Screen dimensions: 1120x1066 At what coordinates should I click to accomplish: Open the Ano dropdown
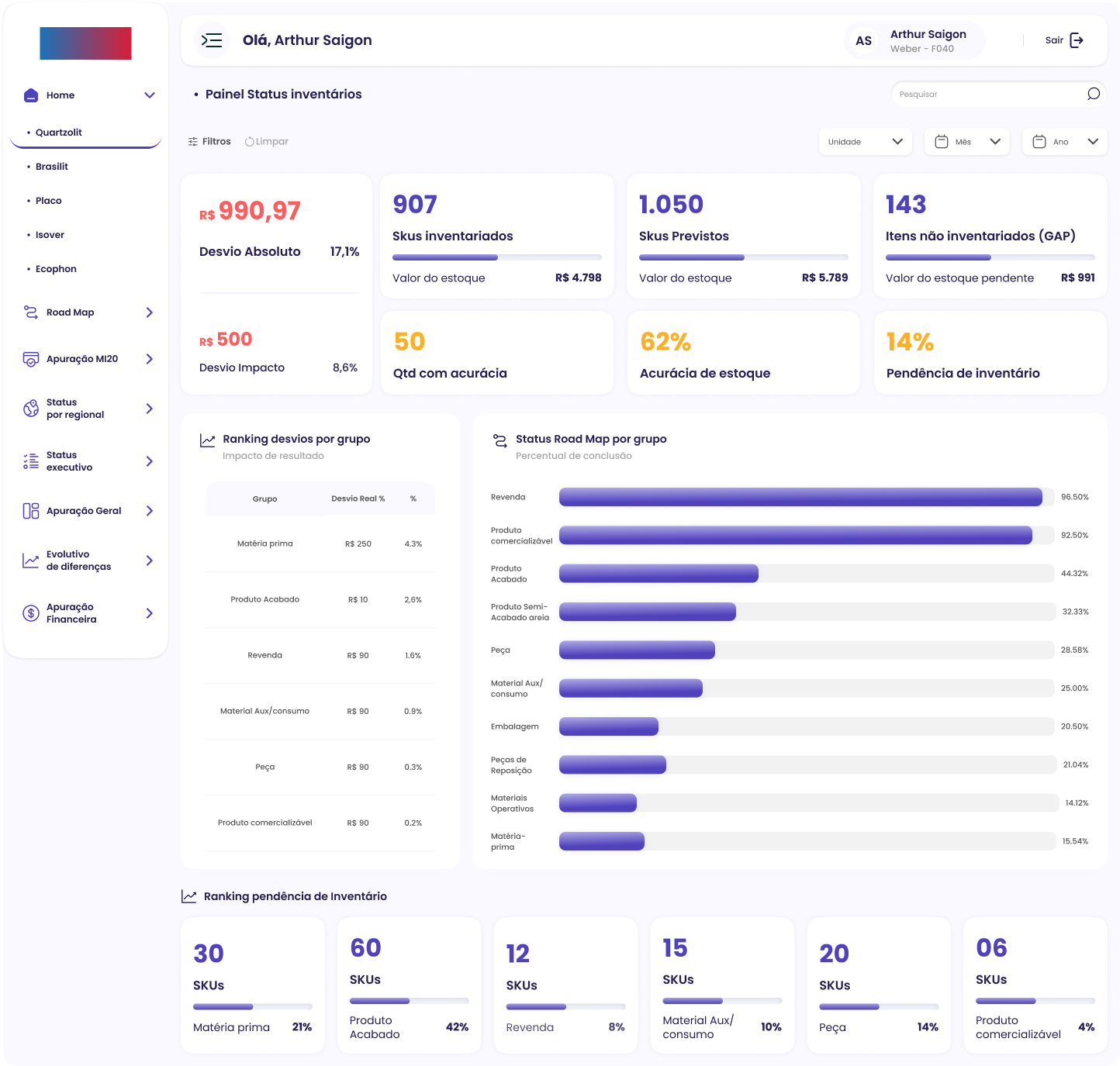[x=1065, y=142]
